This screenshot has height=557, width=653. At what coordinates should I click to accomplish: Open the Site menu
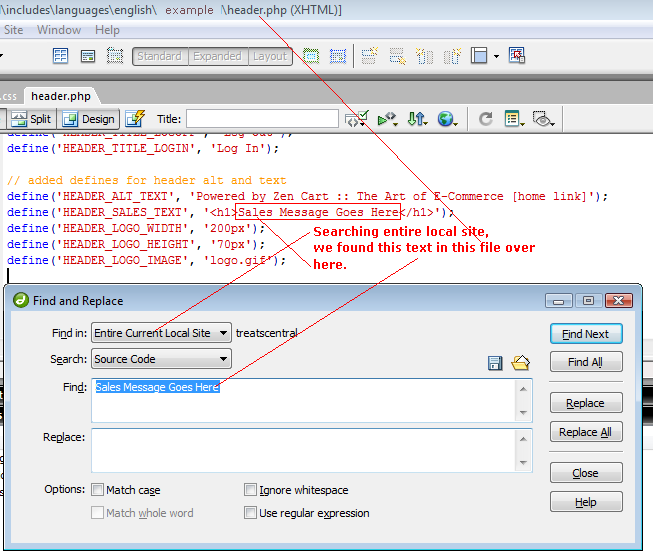(13, 30)
